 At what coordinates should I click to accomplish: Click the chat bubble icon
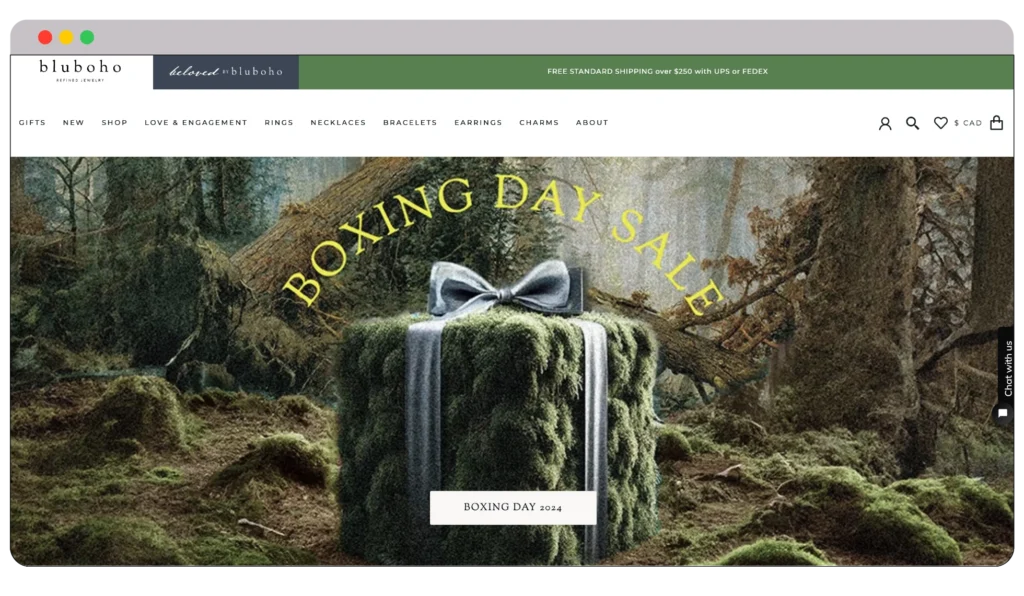click(x=1003, y=413)
